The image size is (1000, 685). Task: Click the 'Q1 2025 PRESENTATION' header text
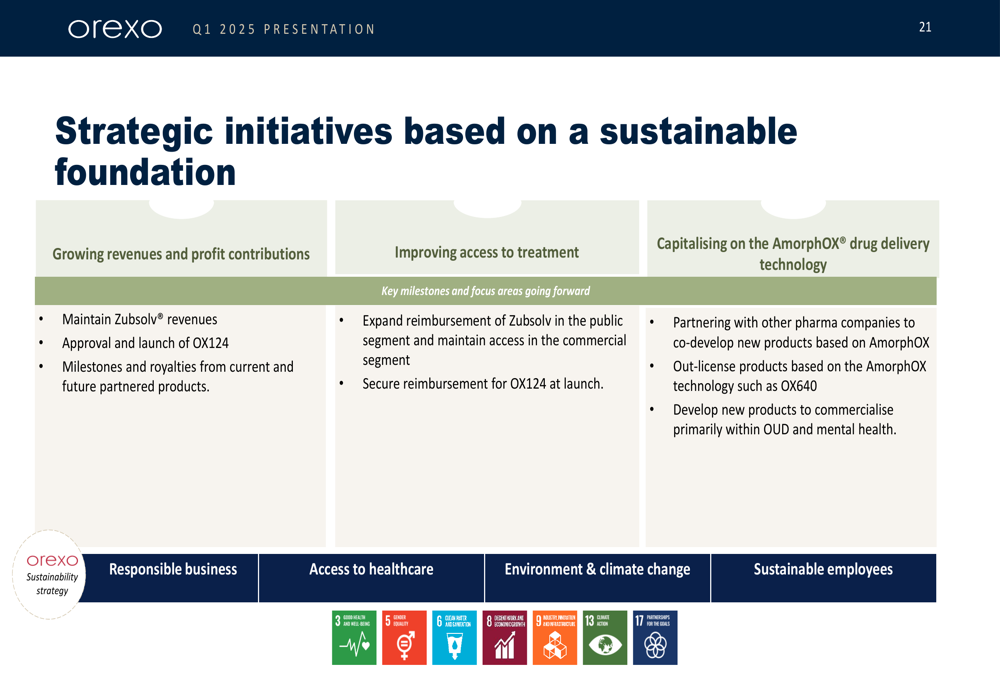click(x=284, y=29)
